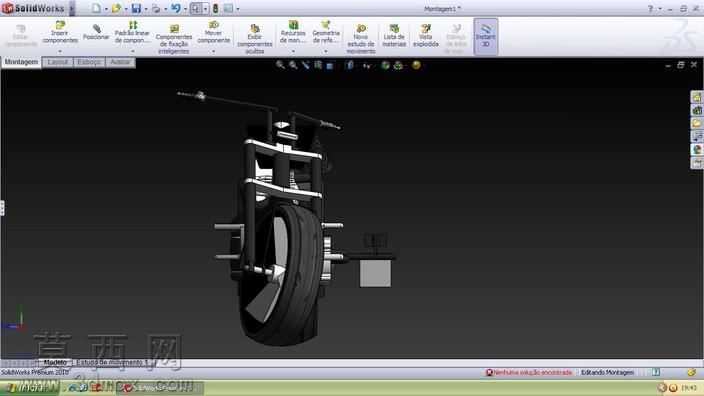This screenshot has width=704, height=396.
Task: Click the Windows Iniciar start button
Action: point(30,387)
